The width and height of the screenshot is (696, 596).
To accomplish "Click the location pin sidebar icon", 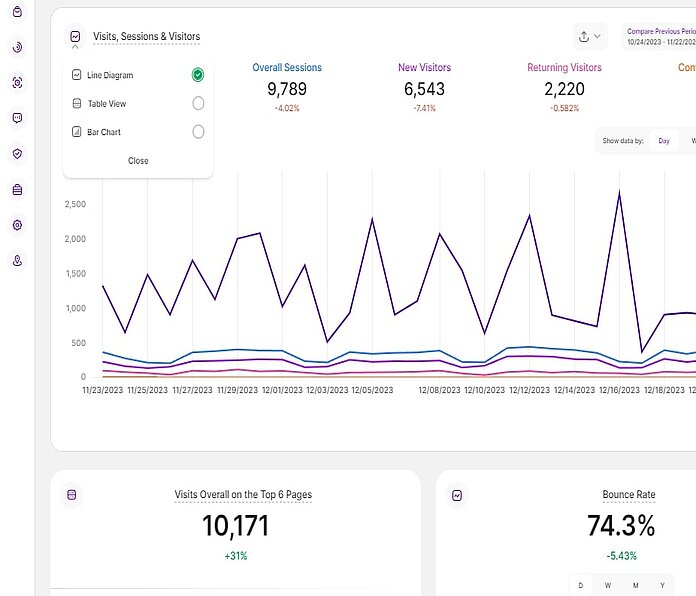I will [17, 261].
